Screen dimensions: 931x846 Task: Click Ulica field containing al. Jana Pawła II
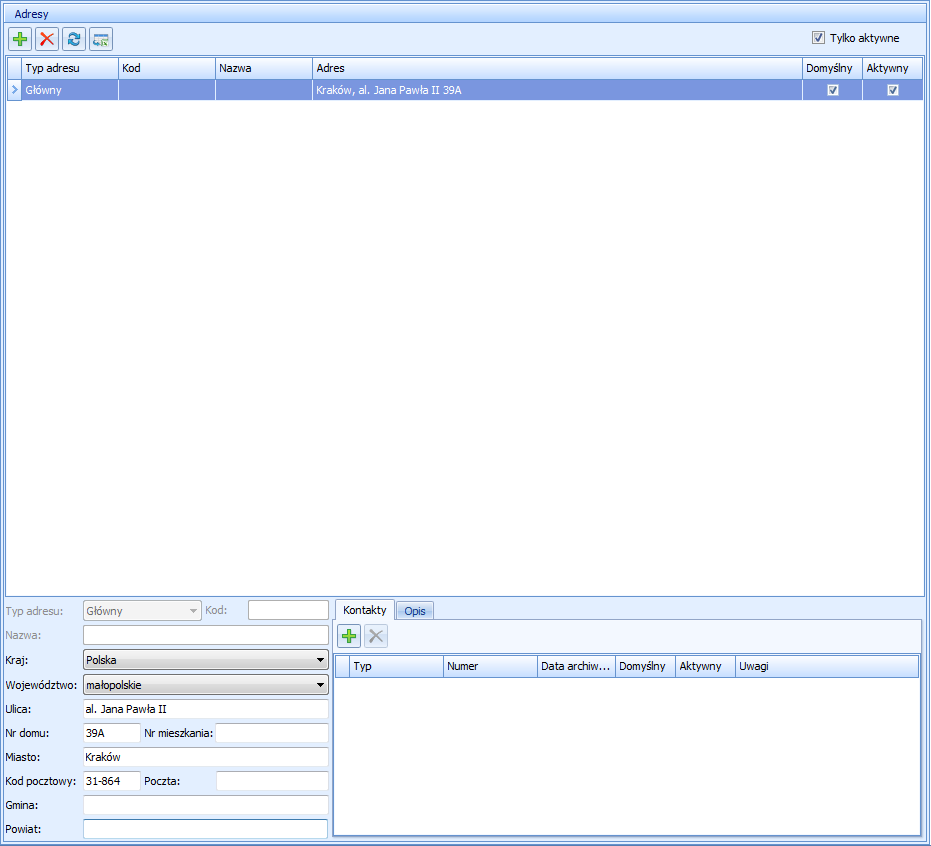pos(205,709)
